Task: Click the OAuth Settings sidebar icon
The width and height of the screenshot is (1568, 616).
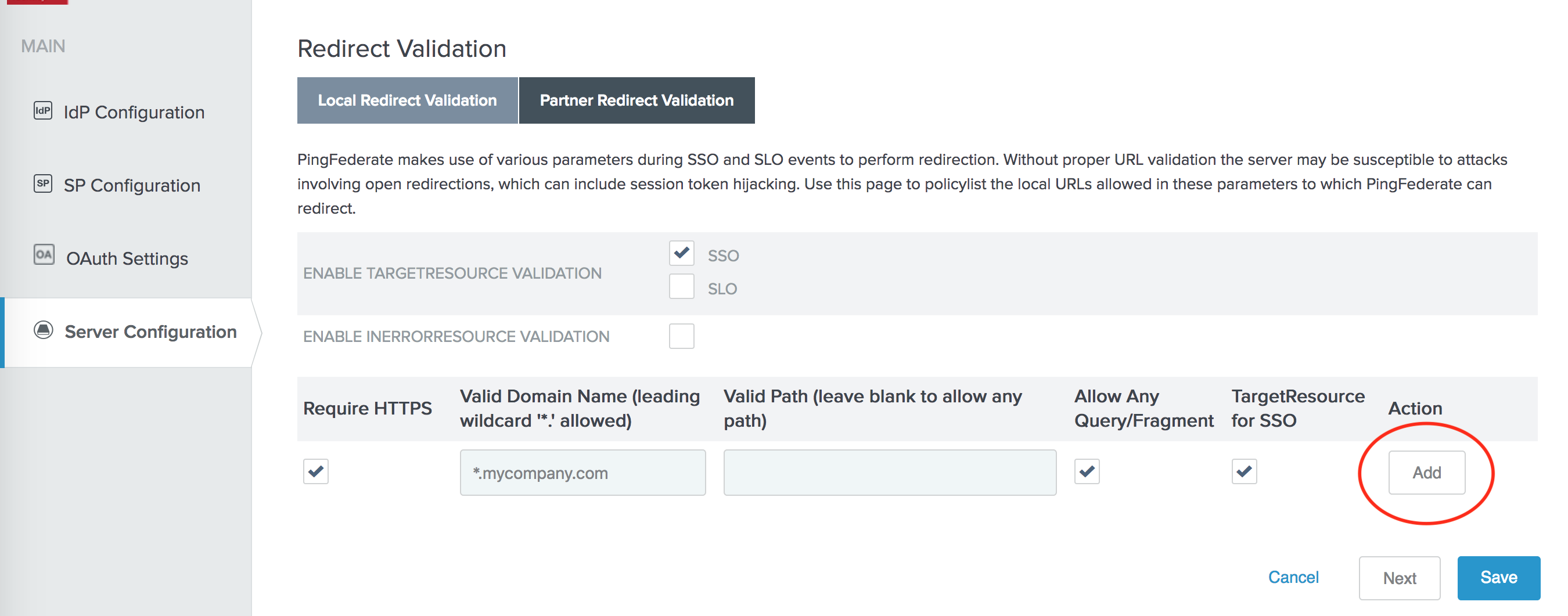Action: (44, 255)
